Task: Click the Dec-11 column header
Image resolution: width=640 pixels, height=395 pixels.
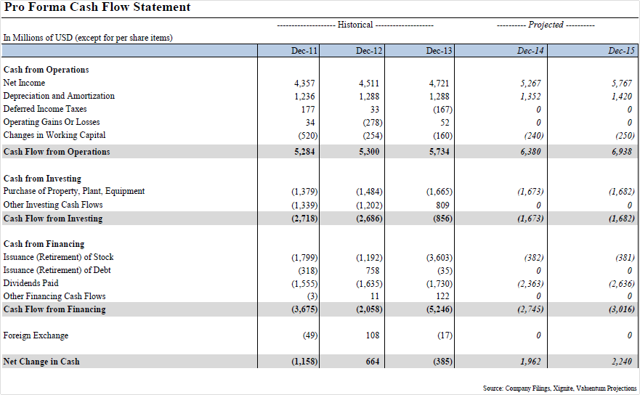Action: click(304, 51)
